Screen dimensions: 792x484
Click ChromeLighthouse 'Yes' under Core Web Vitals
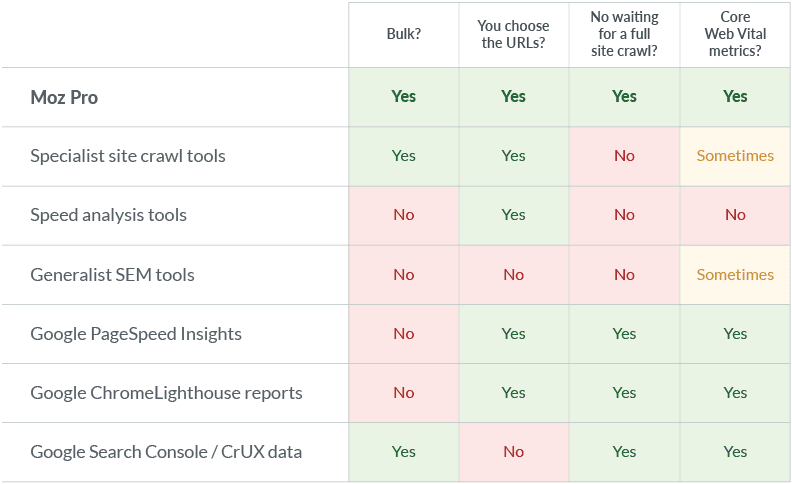pos(735,393)
